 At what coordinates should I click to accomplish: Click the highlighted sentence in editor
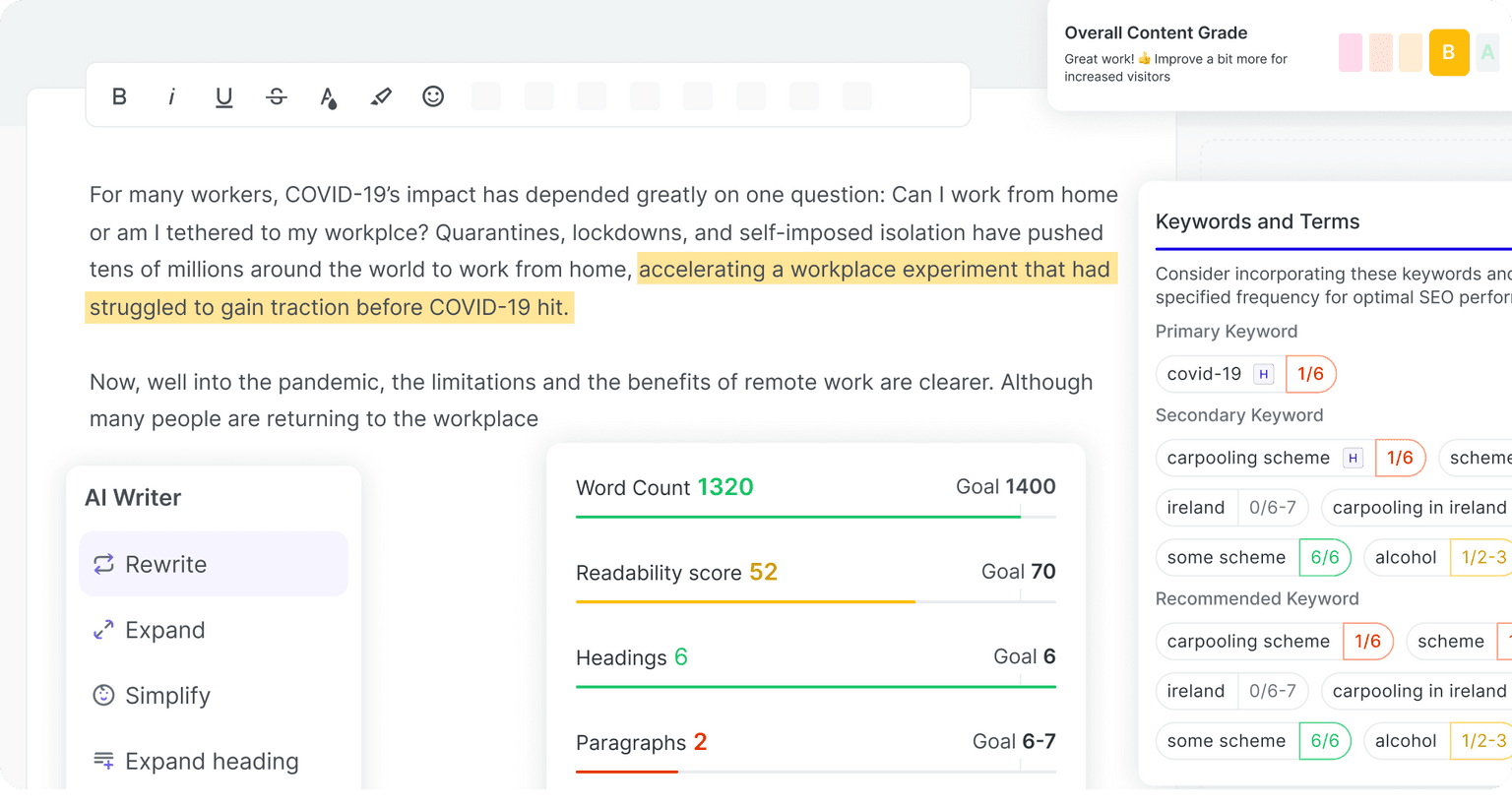point(601,288)
